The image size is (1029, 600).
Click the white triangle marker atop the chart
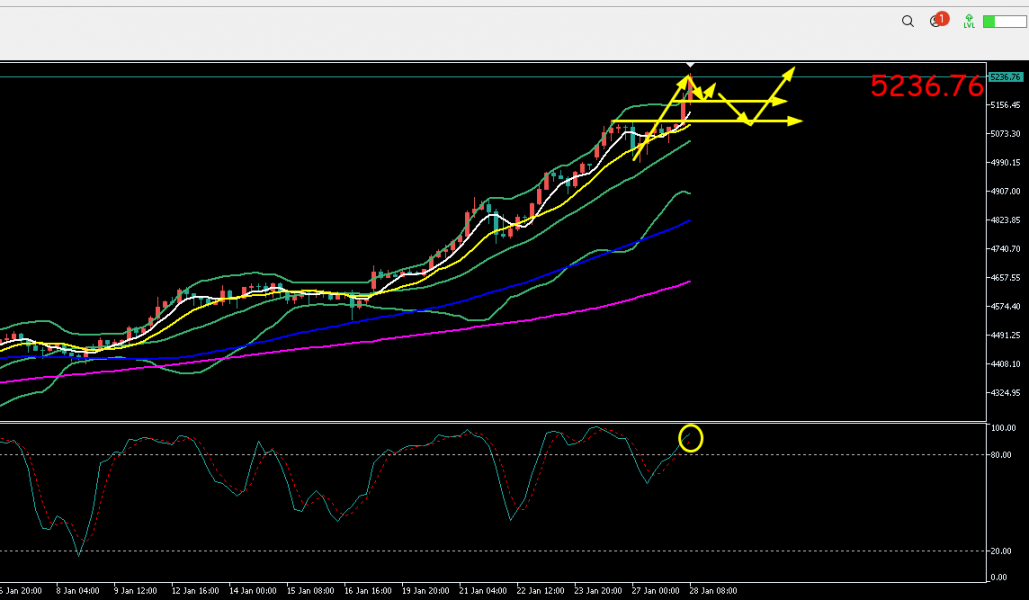click(x=689, y=66)
